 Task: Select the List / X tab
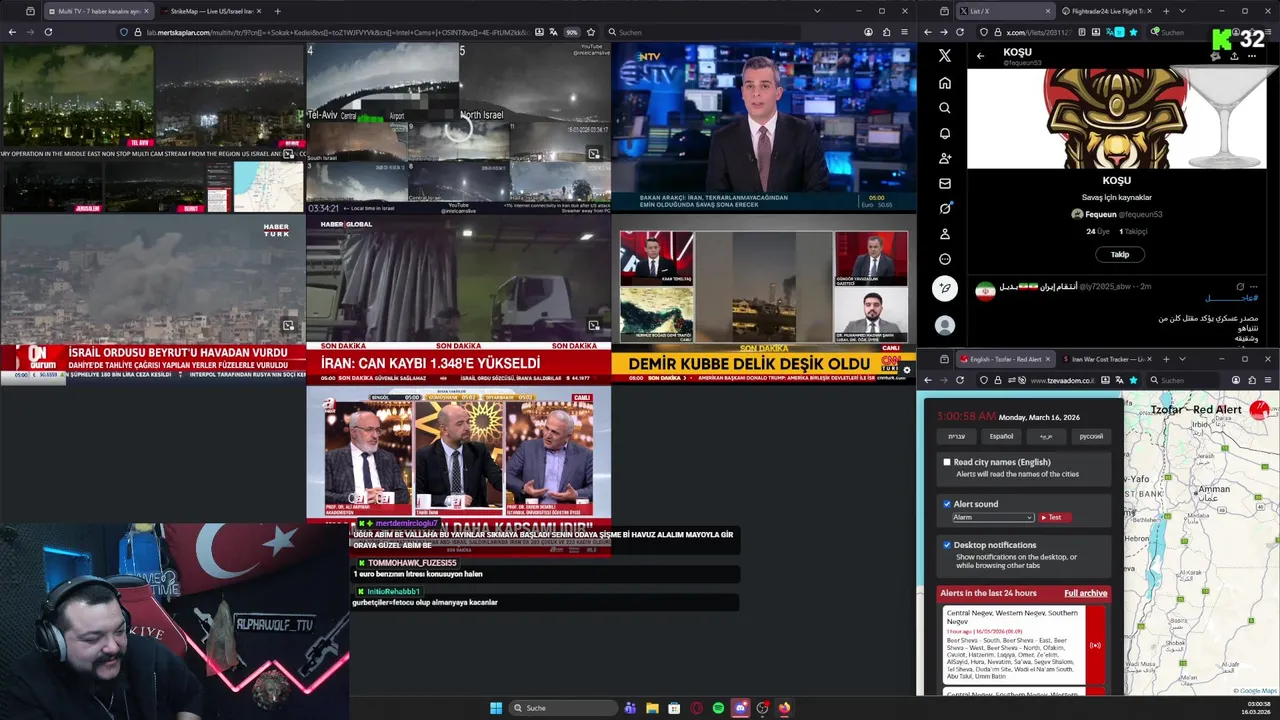coord(1005,11)
